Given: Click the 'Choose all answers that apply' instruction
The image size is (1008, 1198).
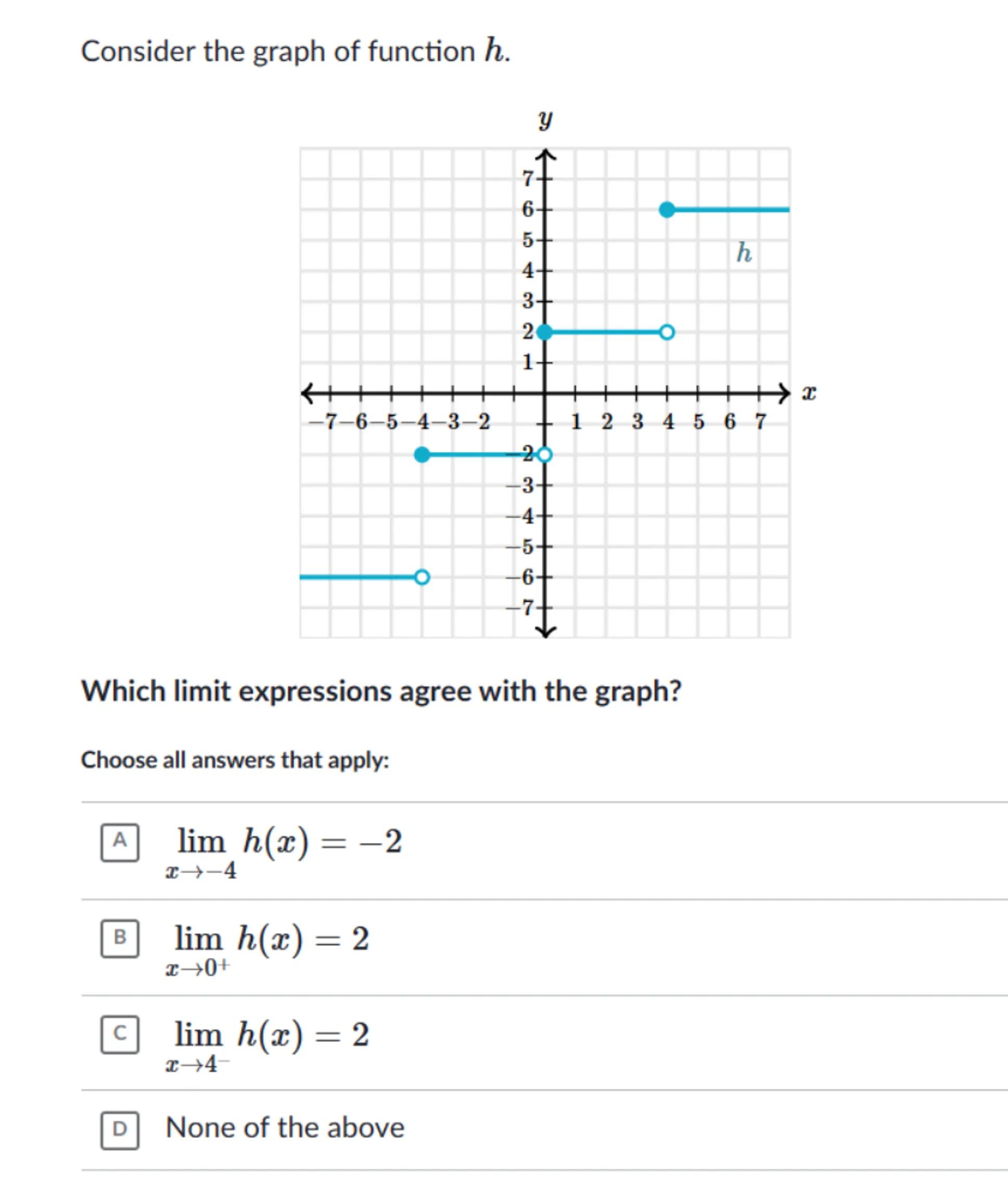Looking at the screenshot, I should pos(235,760).
